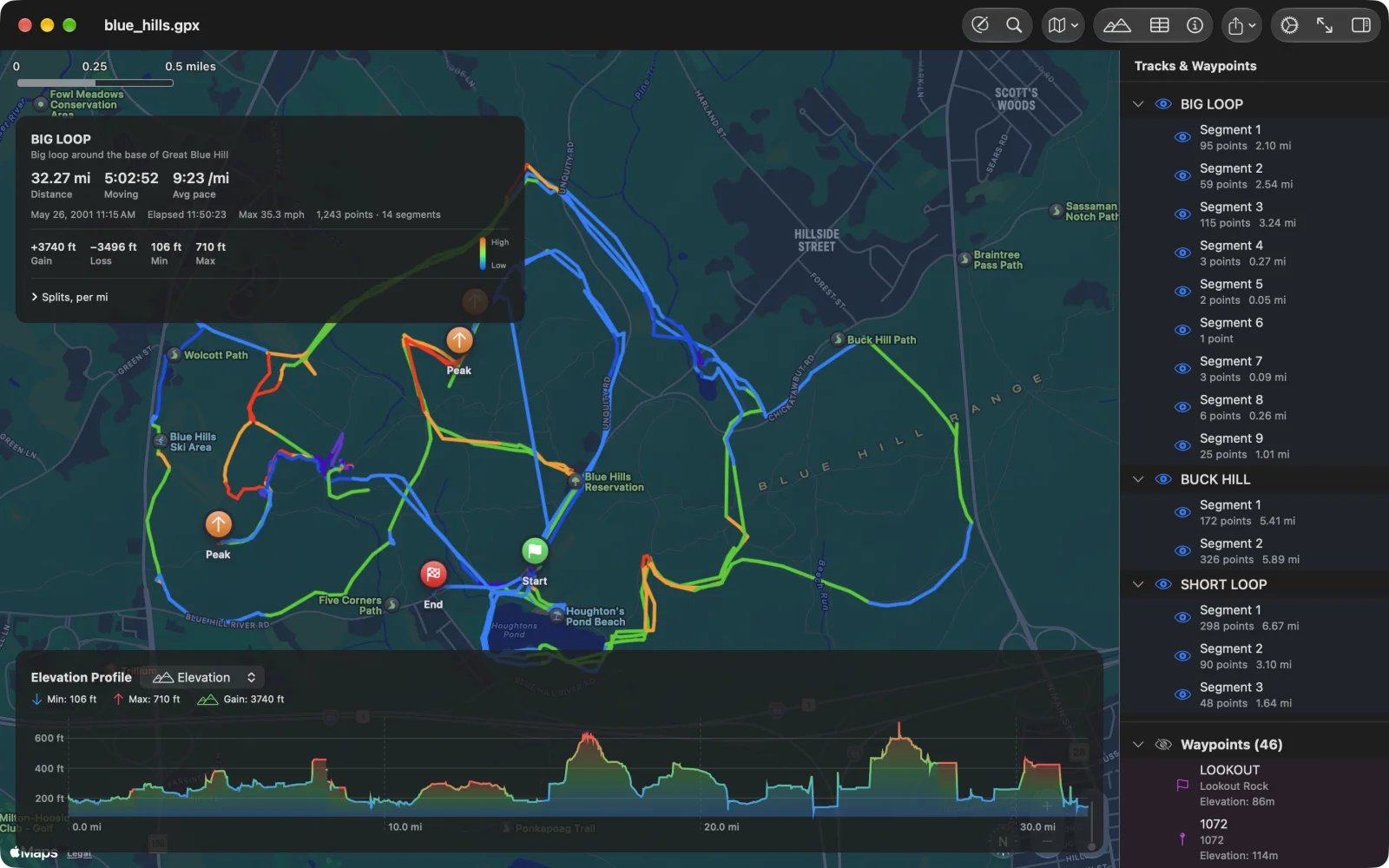Select SHORT LOOP Segment 1 row
Image resolution: width=1389 pixels, height=868 pixels.
tap(1254, 617)
